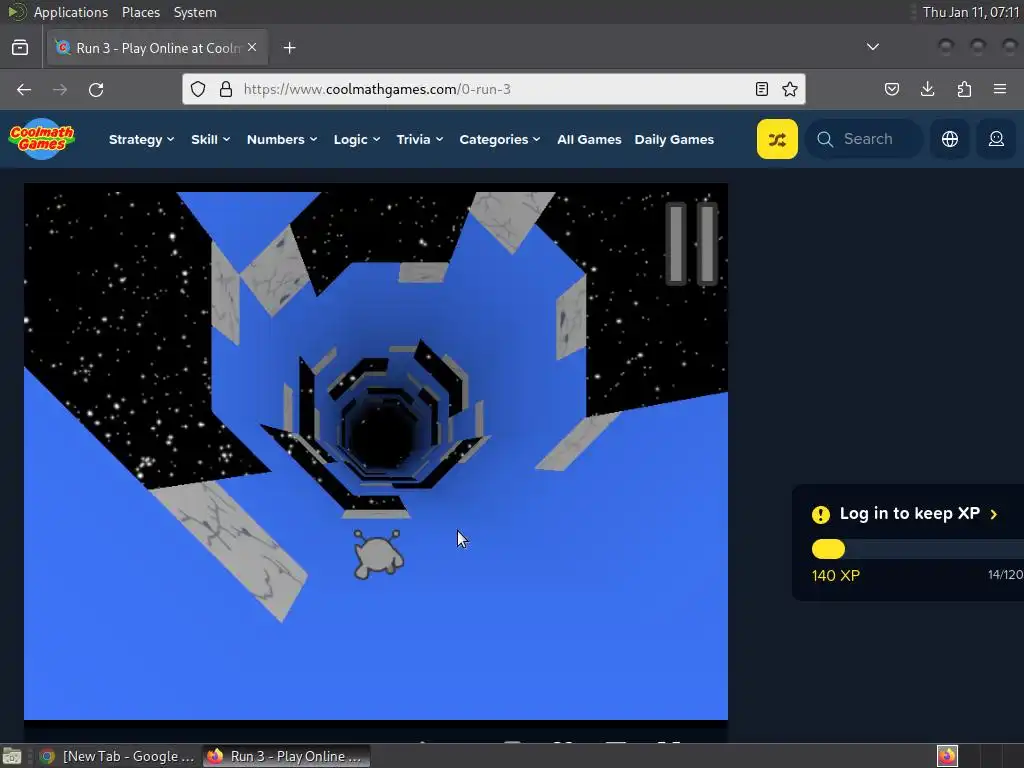Viewport: 1024px width, 768px height.
Task: Open the Firefox hamburger menu
Action: [1000, 89]
